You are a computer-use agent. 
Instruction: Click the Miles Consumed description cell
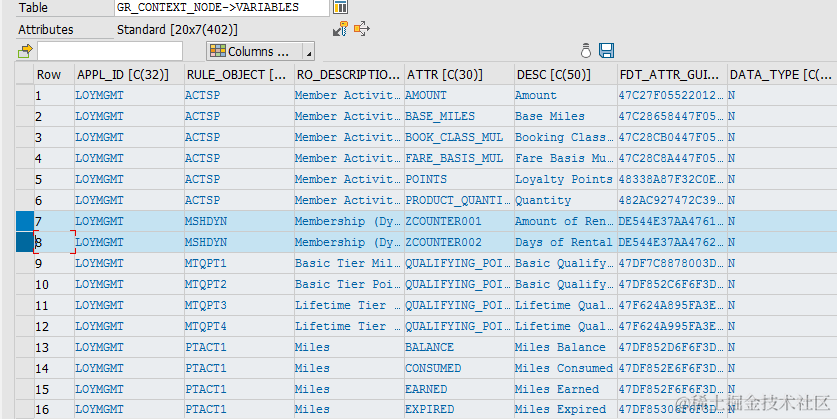(566, 368)
